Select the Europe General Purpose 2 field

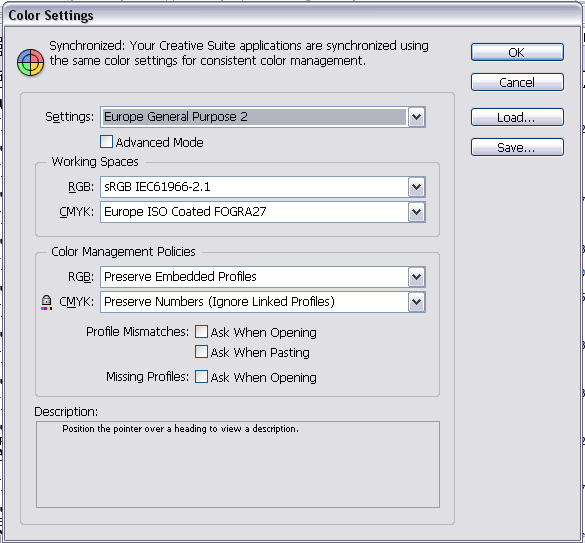coord(254,117)
